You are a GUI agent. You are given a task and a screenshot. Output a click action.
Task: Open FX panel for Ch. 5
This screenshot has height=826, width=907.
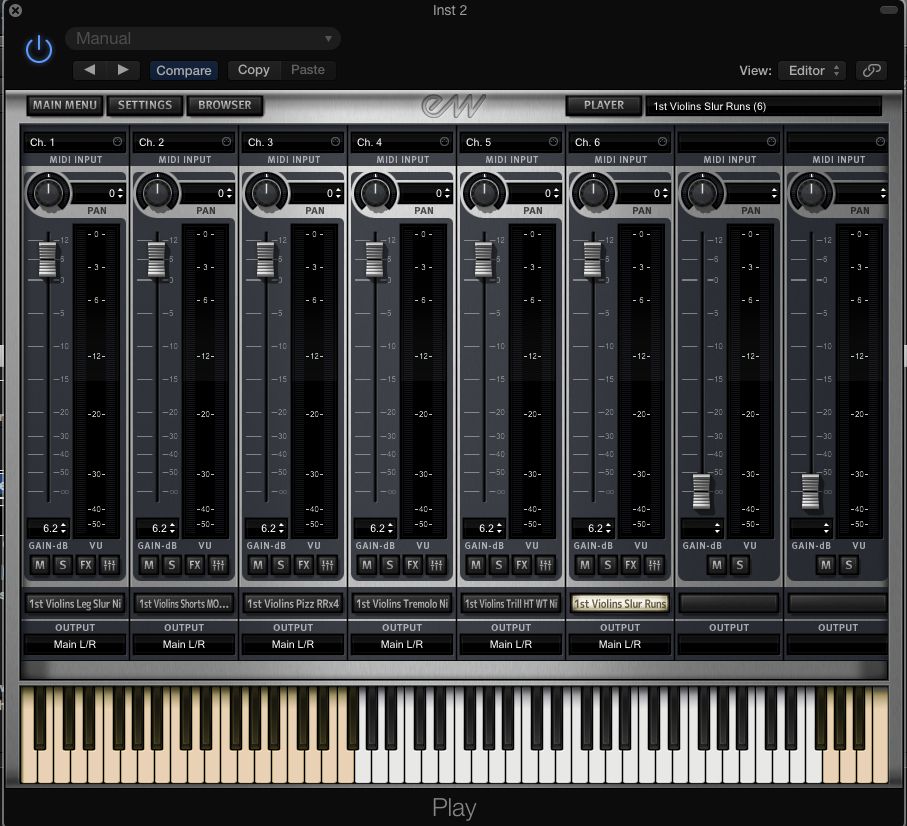click(522, 565)
